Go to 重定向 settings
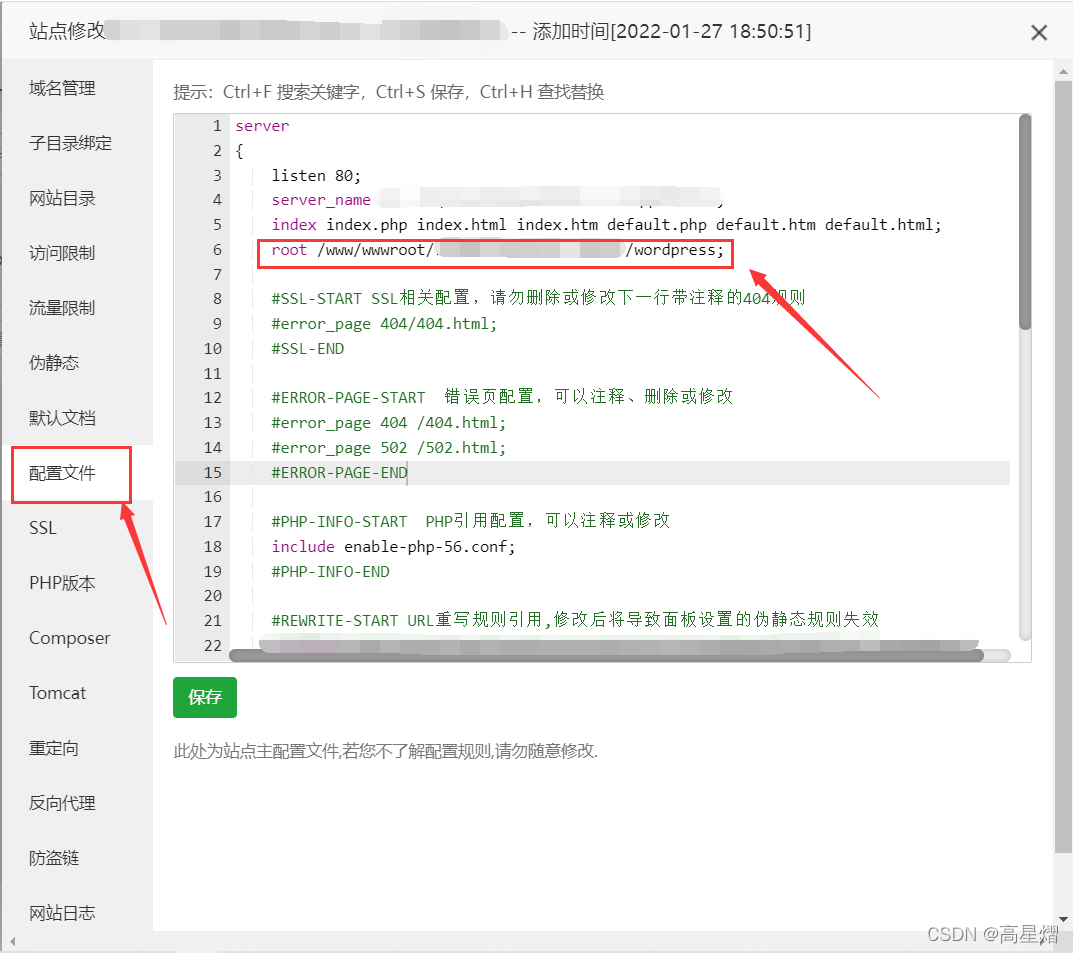 pos(54,748)
